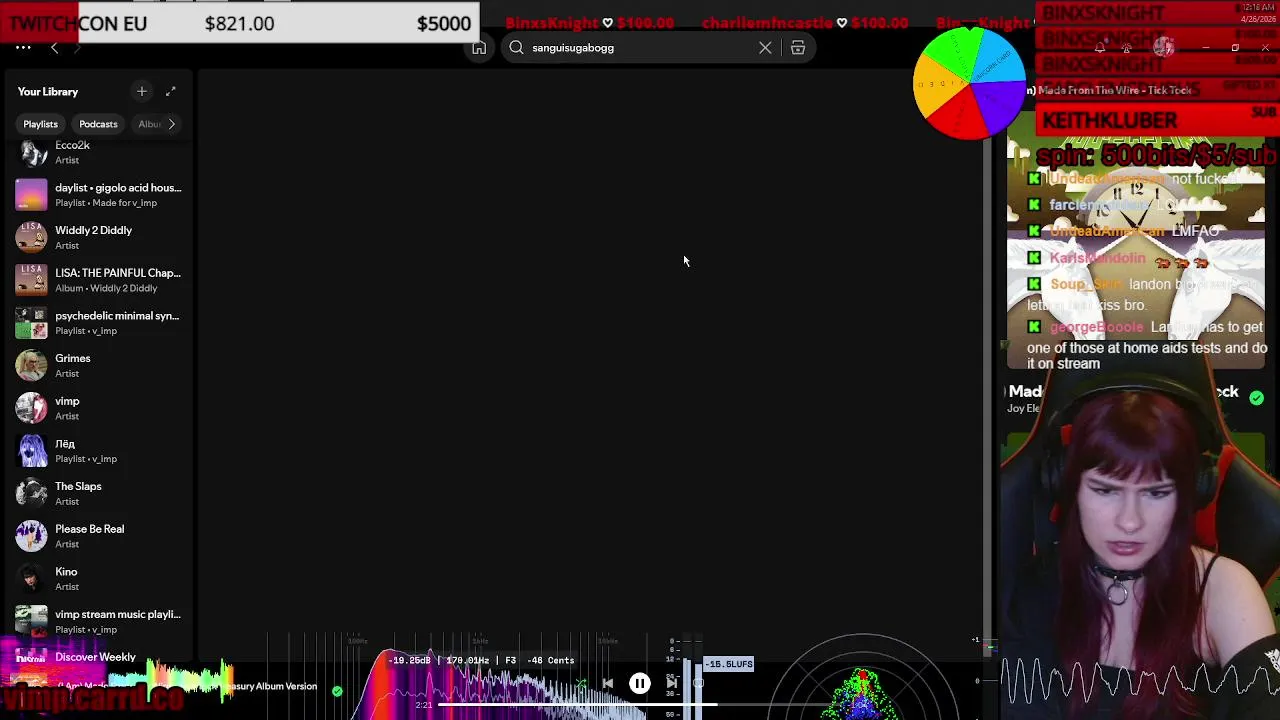Click the Grimes artist thumbnail
The image size is (1280, 720).
point(31,365)
